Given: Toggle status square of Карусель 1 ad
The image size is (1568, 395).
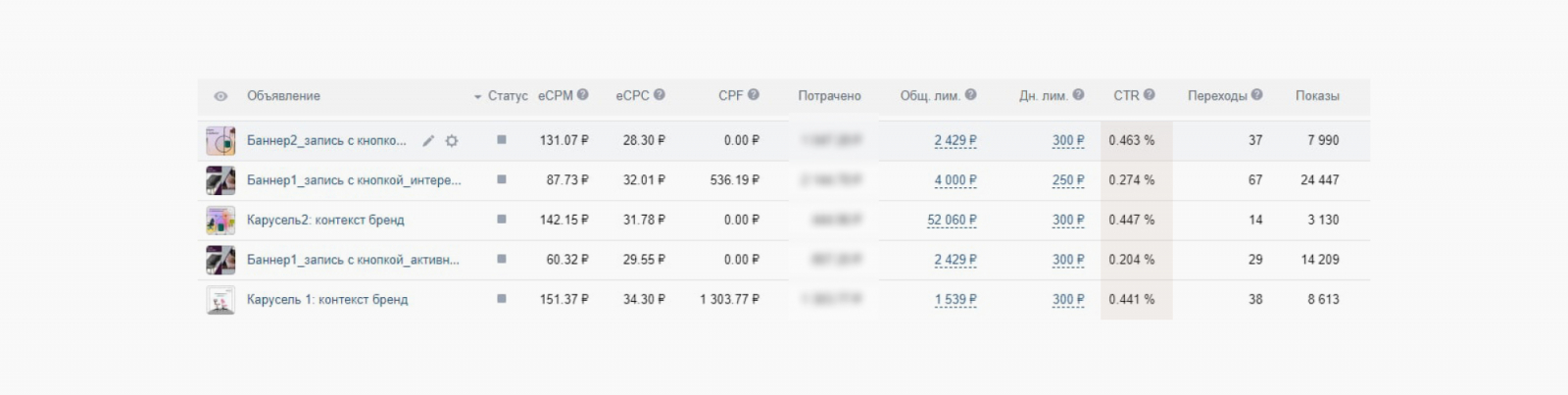Looking at the screenshot, I should coord(502,299).
